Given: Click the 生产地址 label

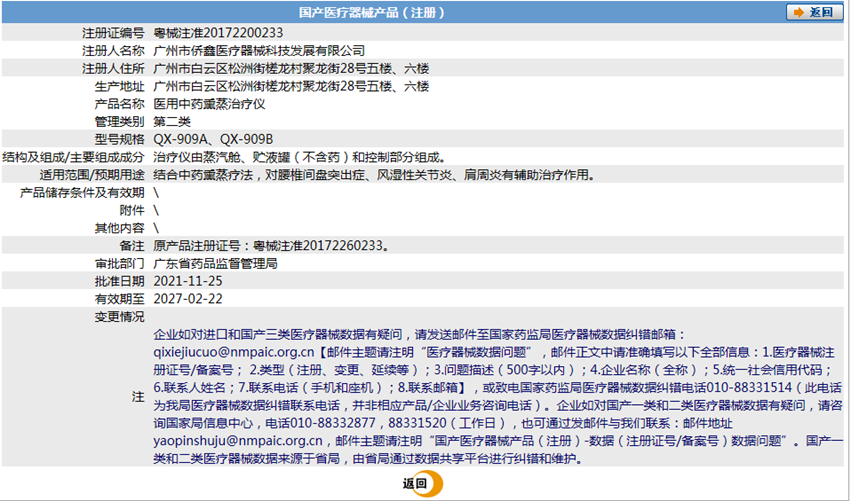Looking at the screenshot, I should pos(119,86).
